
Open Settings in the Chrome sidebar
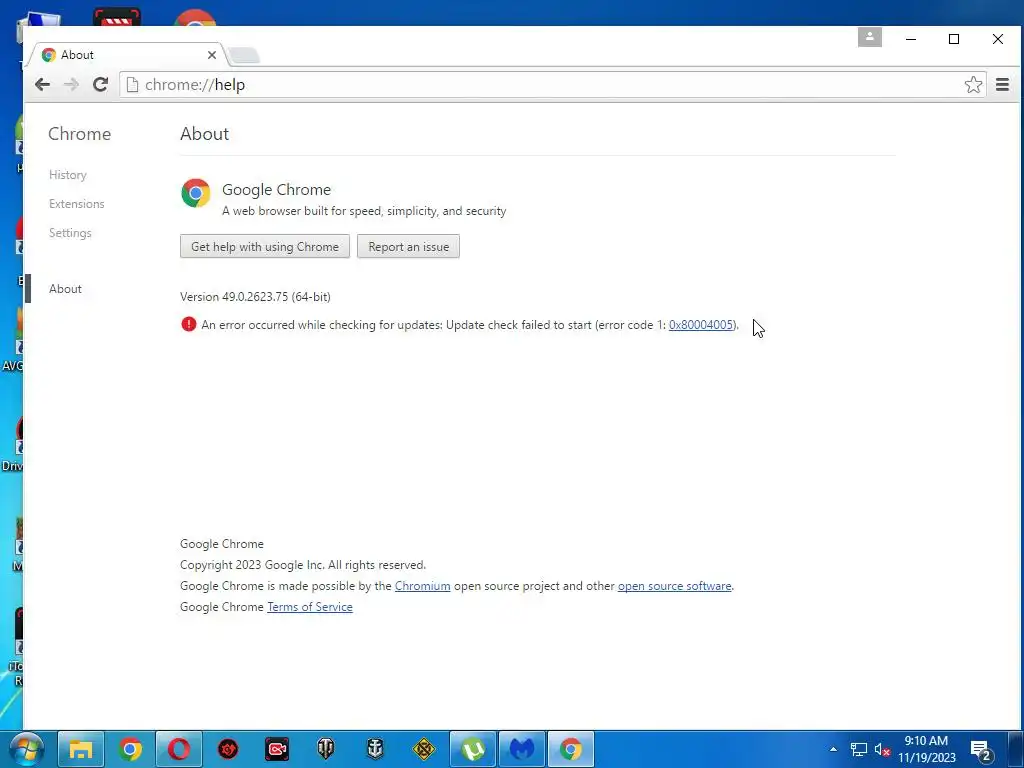pos(70,232)
